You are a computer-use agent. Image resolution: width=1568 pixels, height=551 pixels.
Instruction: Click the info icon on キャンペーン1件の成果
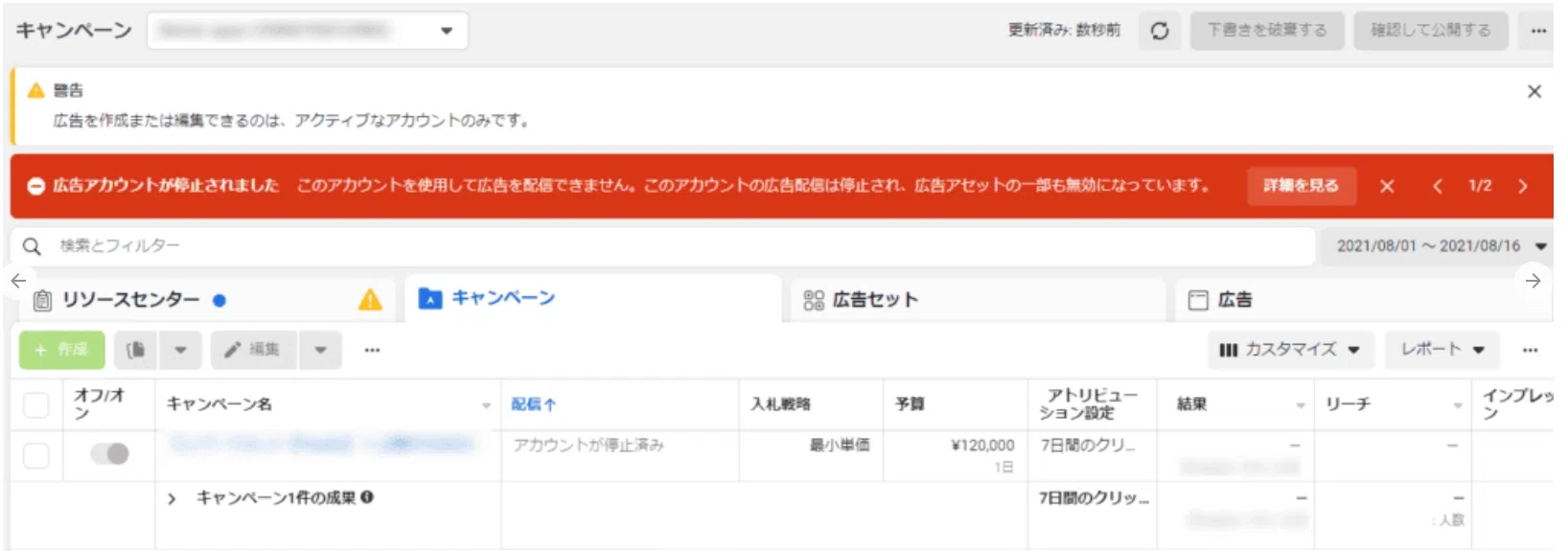pyautogui.click(x=367, y=497)
